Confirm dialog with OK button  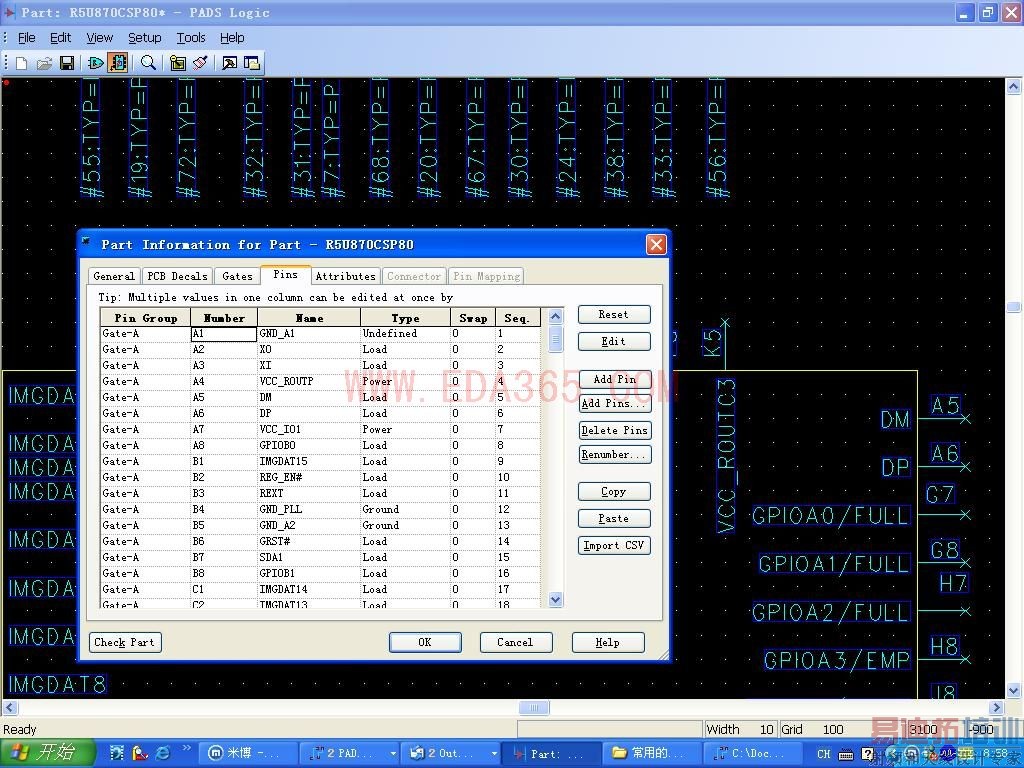point(425,642)
